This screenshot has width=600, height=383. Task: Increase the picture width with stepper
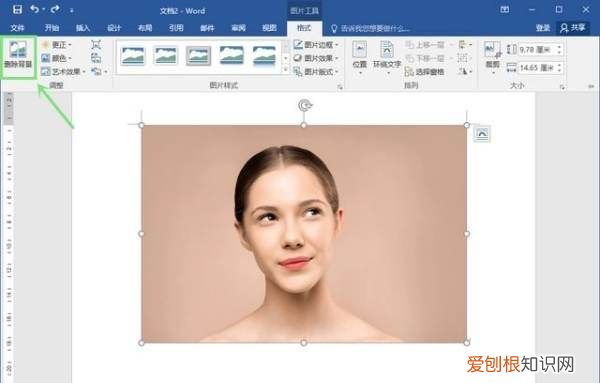click(x=560, y=65)
